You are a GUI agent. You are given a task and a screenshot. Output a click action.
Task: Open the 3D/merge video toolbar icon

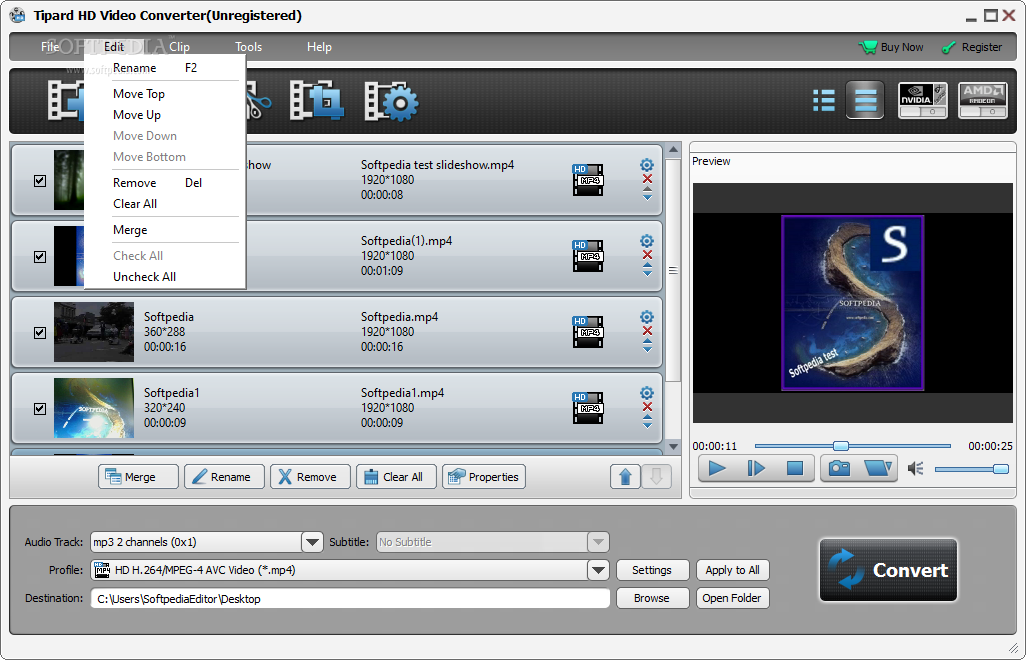317,101
